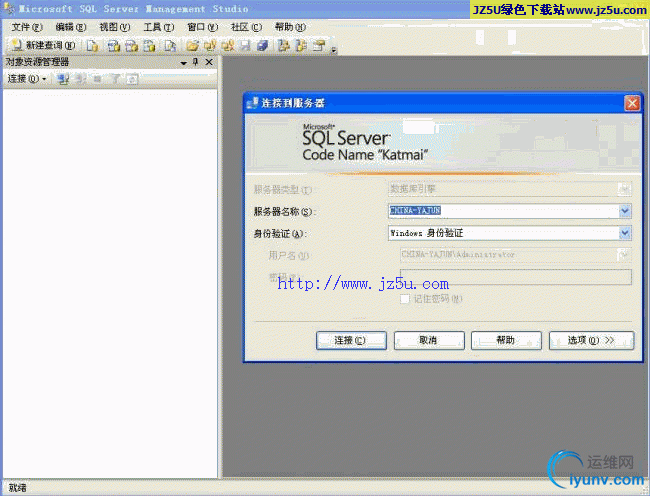Open the 编辑(E) menu

[x=70, y=27]
